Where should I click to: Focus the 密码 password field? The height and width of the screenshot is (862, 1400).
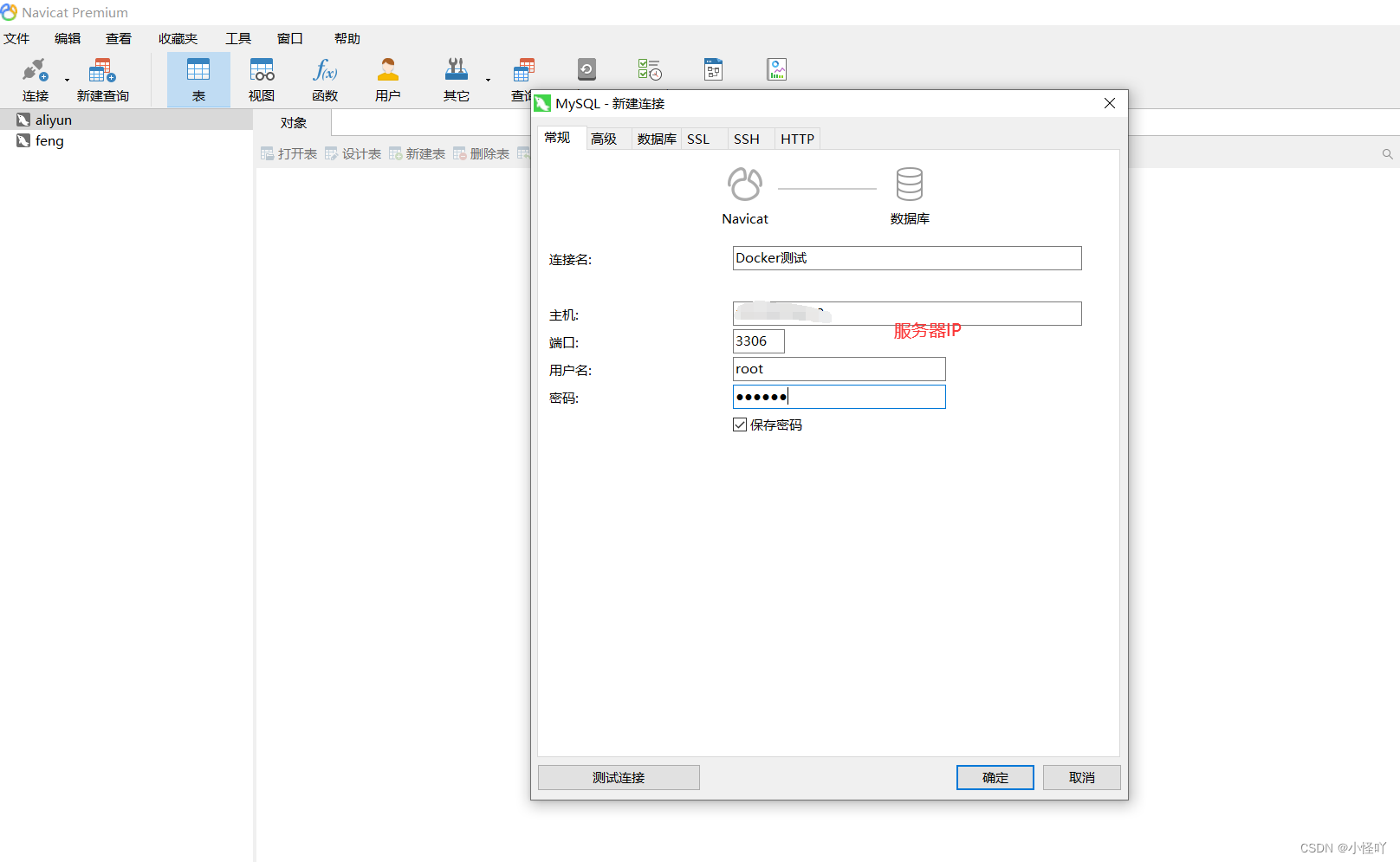[x=839, y=397]
